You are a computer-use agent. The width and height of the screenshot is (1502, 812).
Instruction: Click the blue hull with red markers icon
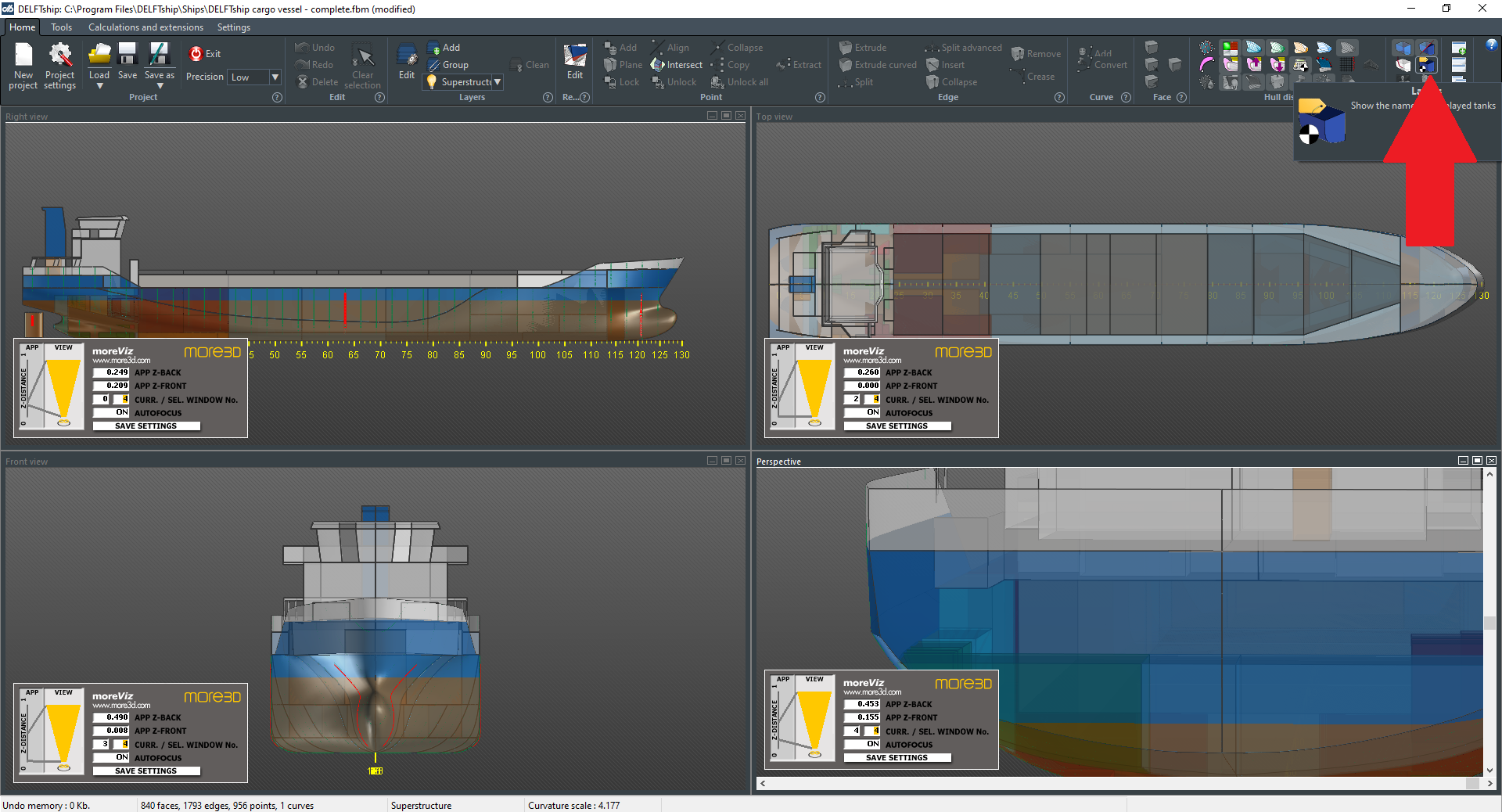coord(1324,64)
